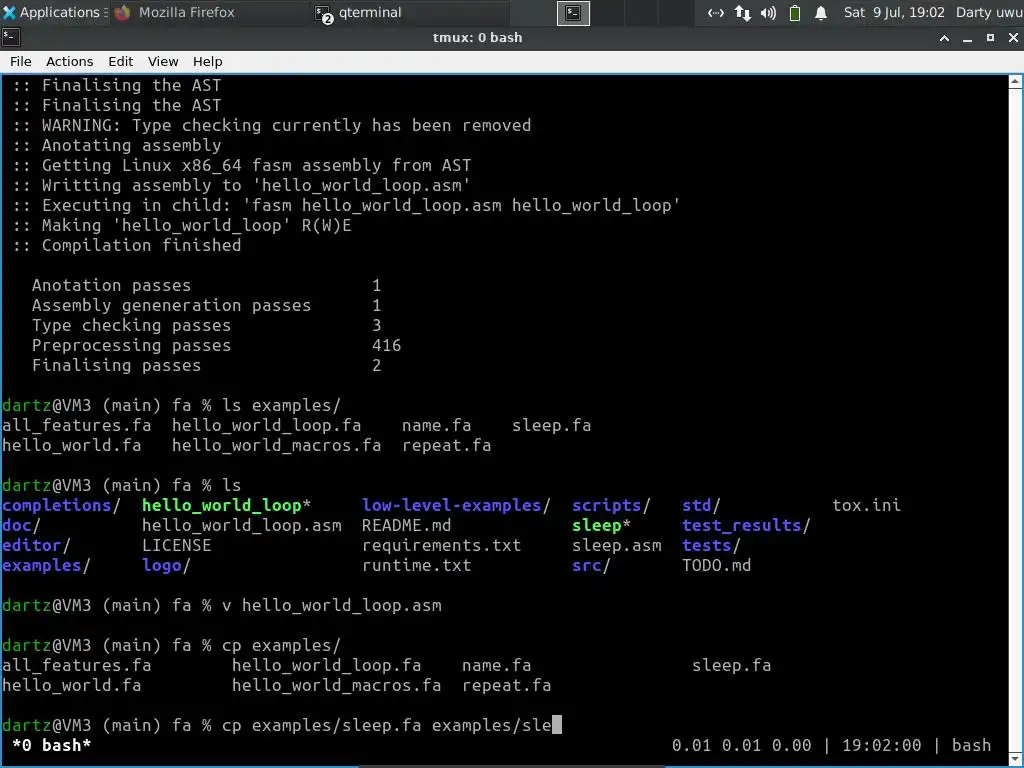
Task: Click 'sleep*' green executable name
Action: point(601,526)
